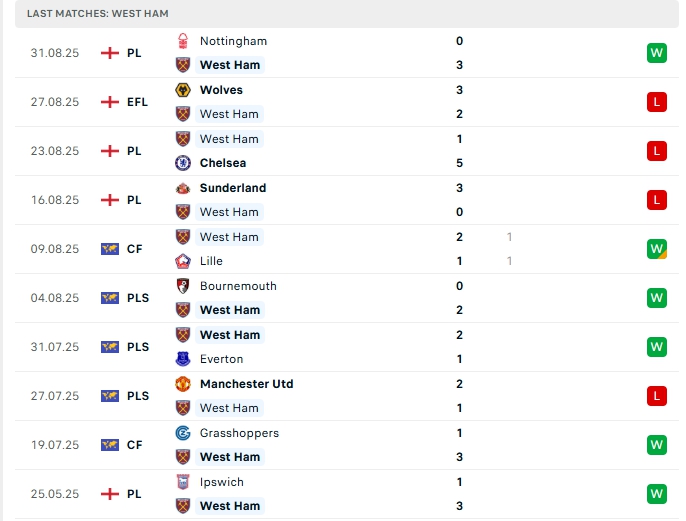
Task: Click the Everton club crest icon
Action: (x=183, y=359)
